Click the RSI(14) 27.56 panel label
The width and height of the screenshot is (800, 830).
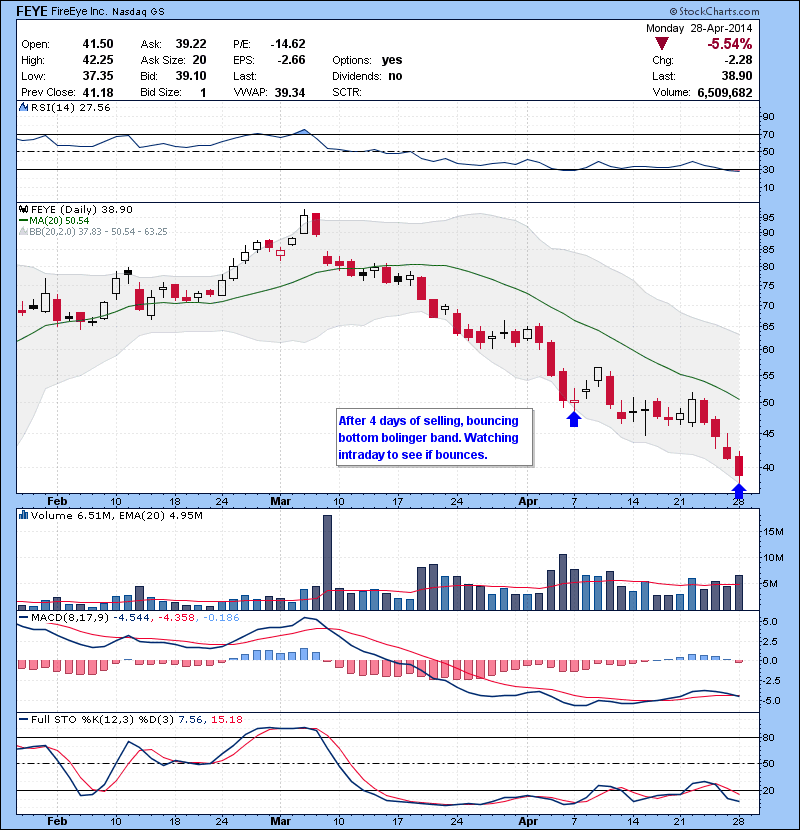[x=70, y=107]
